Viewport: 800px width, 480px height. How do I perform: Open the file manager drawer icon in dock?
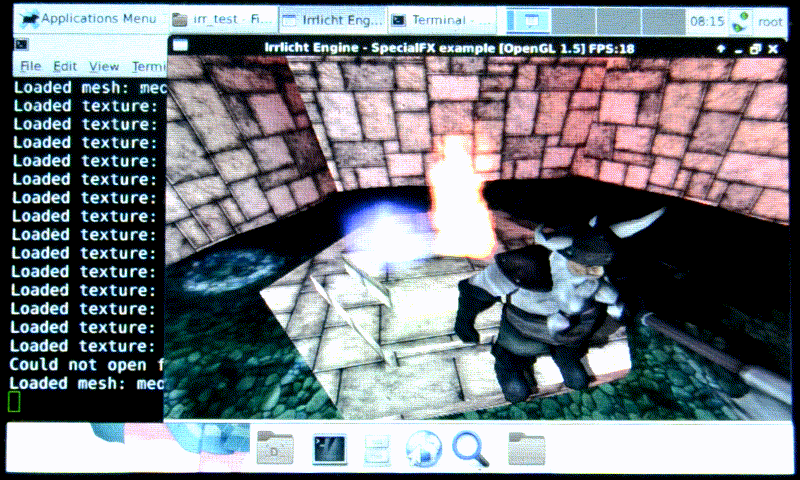click(378, 450)
